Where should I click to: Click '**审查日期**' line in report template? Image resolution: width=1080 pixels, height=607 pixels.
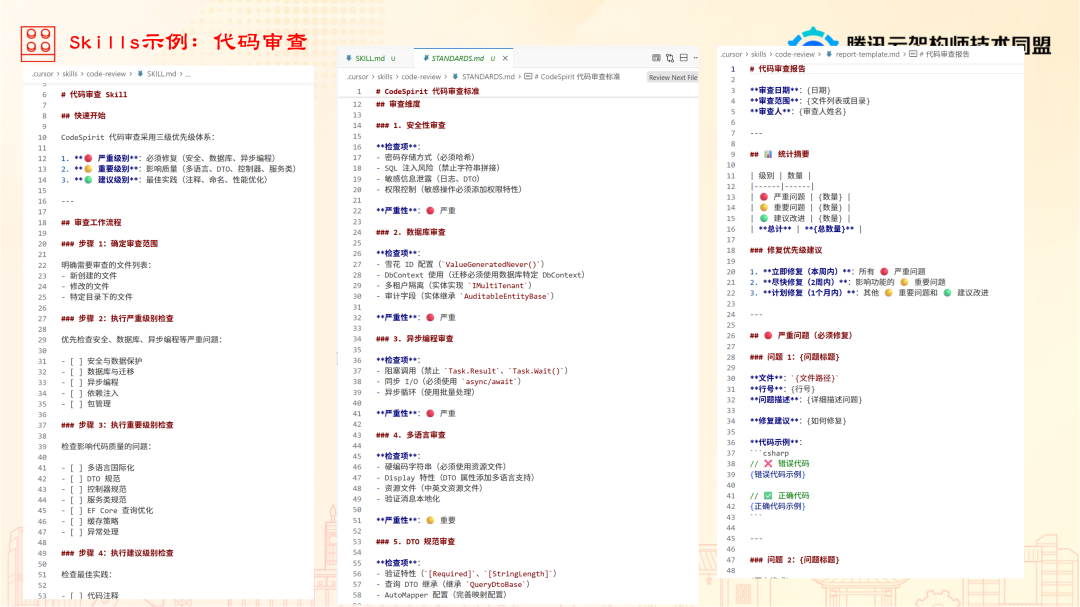791,90
